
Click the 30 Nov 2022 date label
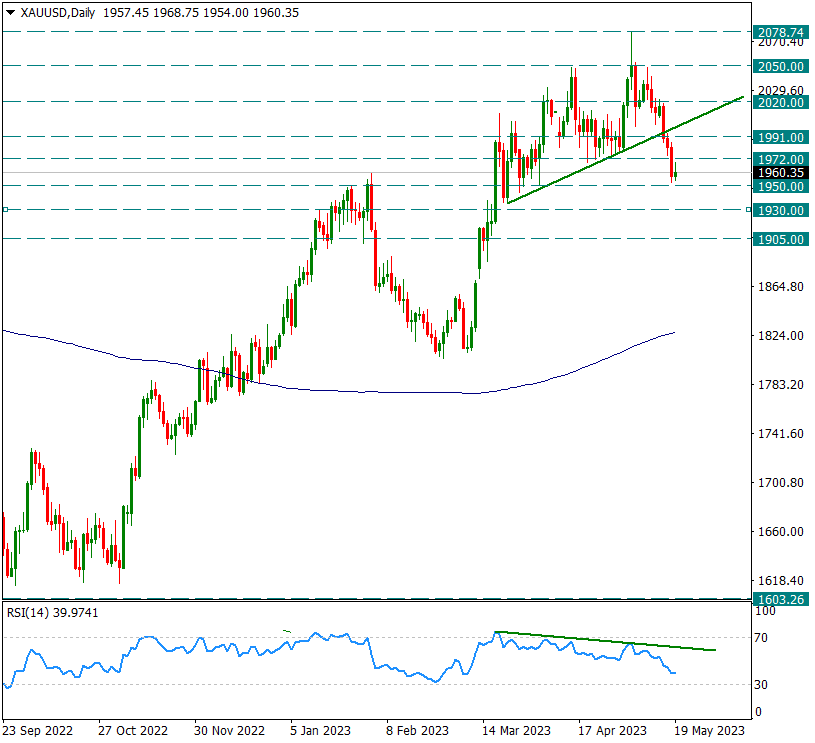(229, 731)
